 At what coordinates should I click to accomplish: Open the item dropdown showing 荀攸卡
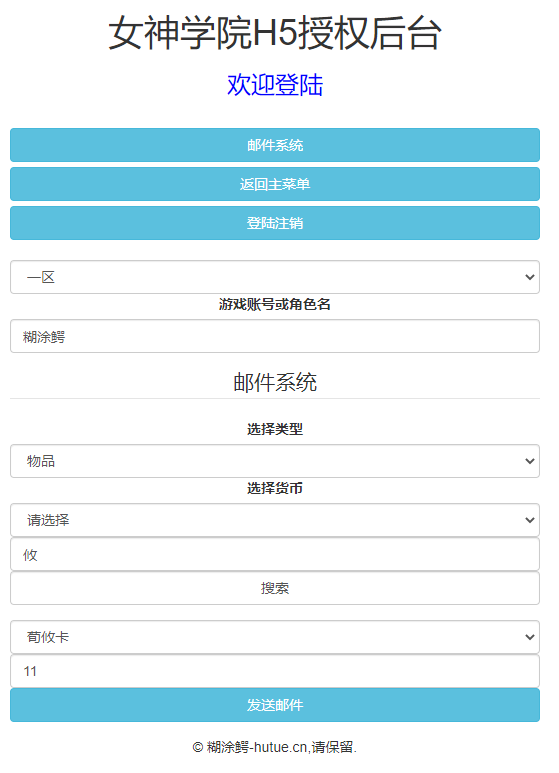[275, 637]
